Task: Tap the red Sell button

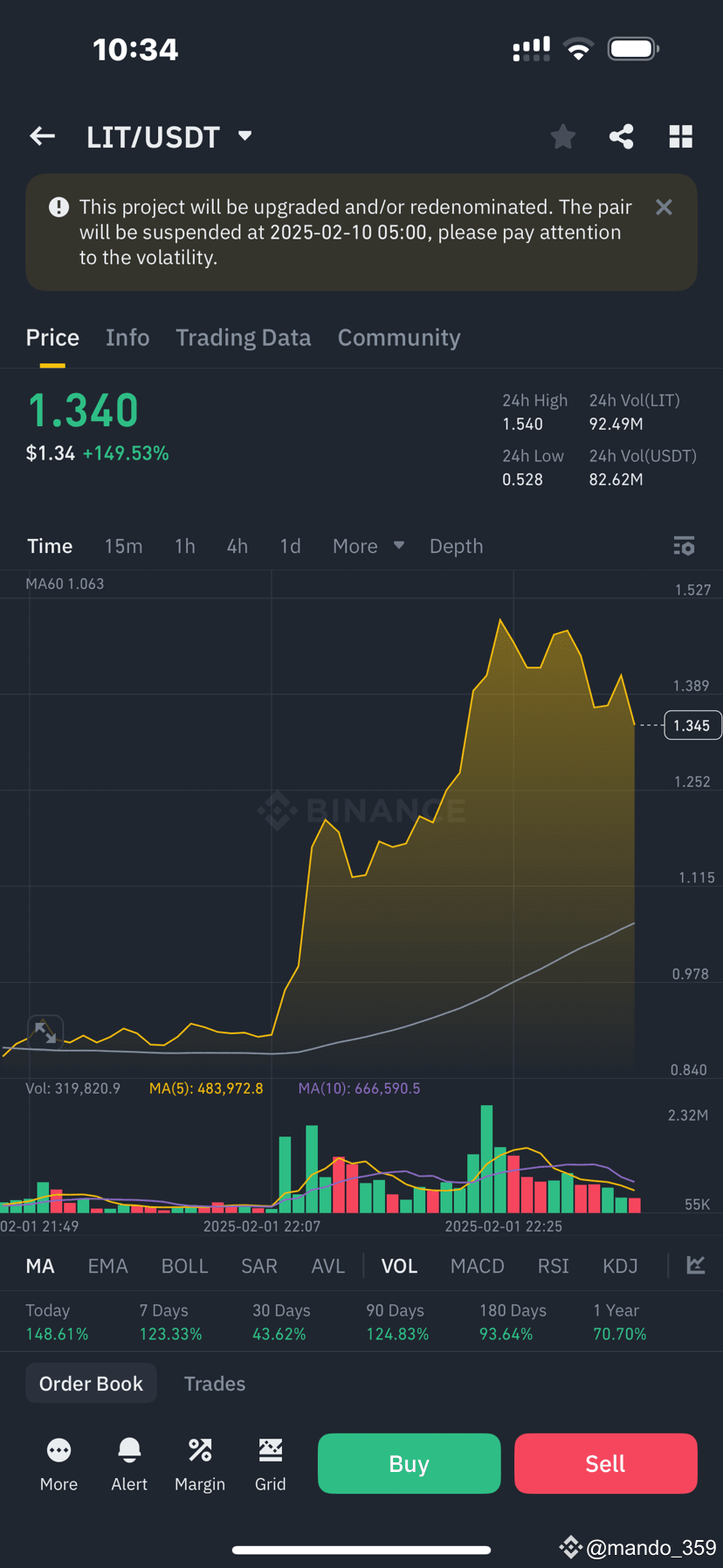Action: (x=605, y=1463)
